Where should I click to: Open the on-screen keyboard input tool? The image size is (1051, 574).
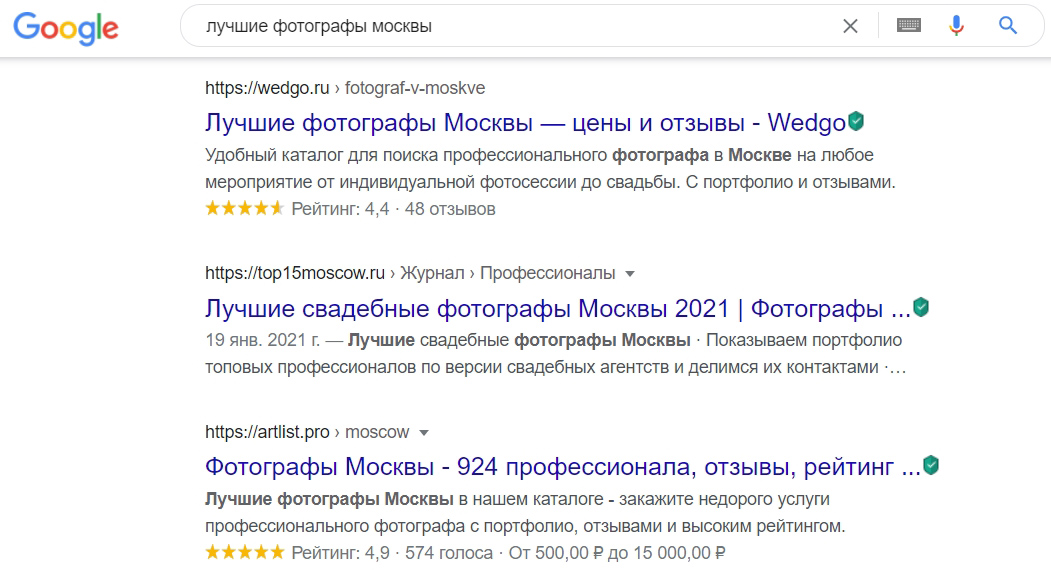pos(908,27)
